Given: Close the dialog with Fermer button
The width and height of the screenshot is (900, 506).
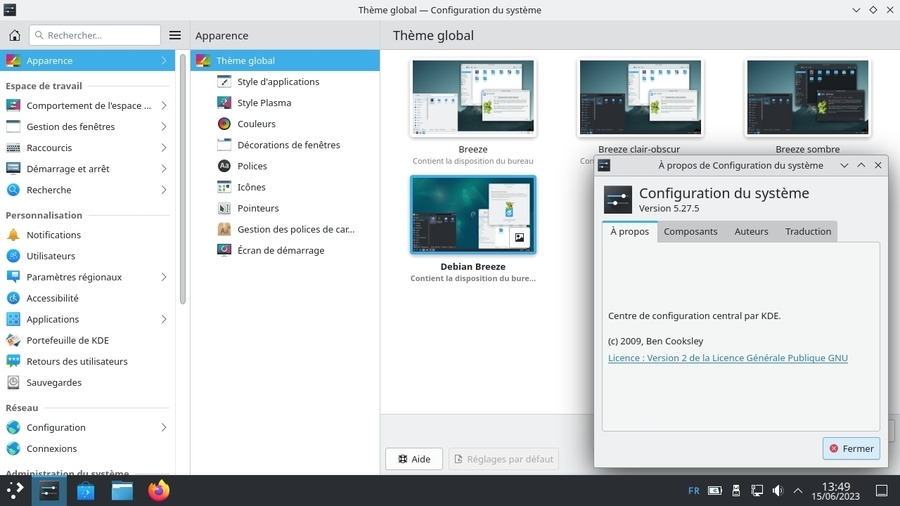Looking at the screenshot, I should point(851,449).
